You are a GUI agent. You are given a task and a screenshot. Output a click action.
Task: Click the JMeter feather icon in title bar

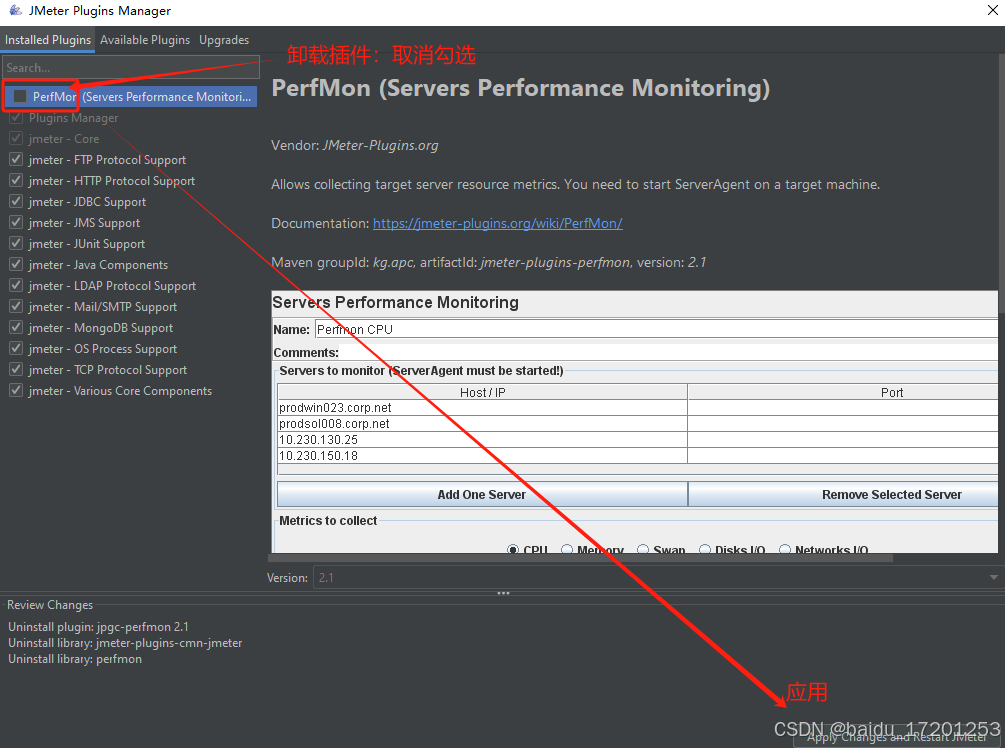pos(15,10)
